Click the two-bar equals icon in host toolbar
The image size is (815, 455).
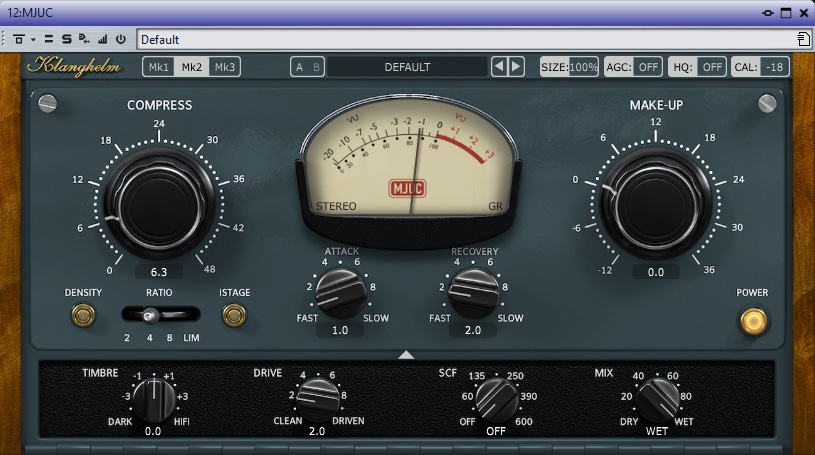coord(49,39)
